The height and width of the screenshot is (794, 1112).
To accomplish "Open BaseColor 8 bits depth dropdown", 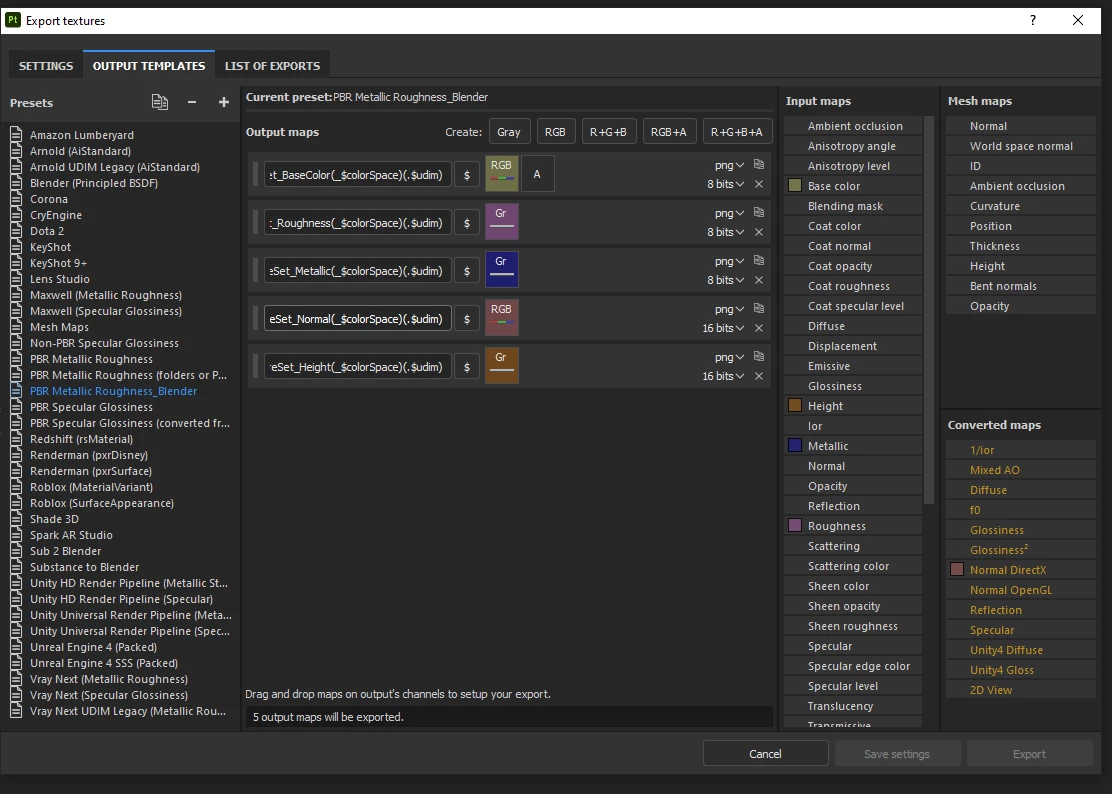I will pos(725,184).
